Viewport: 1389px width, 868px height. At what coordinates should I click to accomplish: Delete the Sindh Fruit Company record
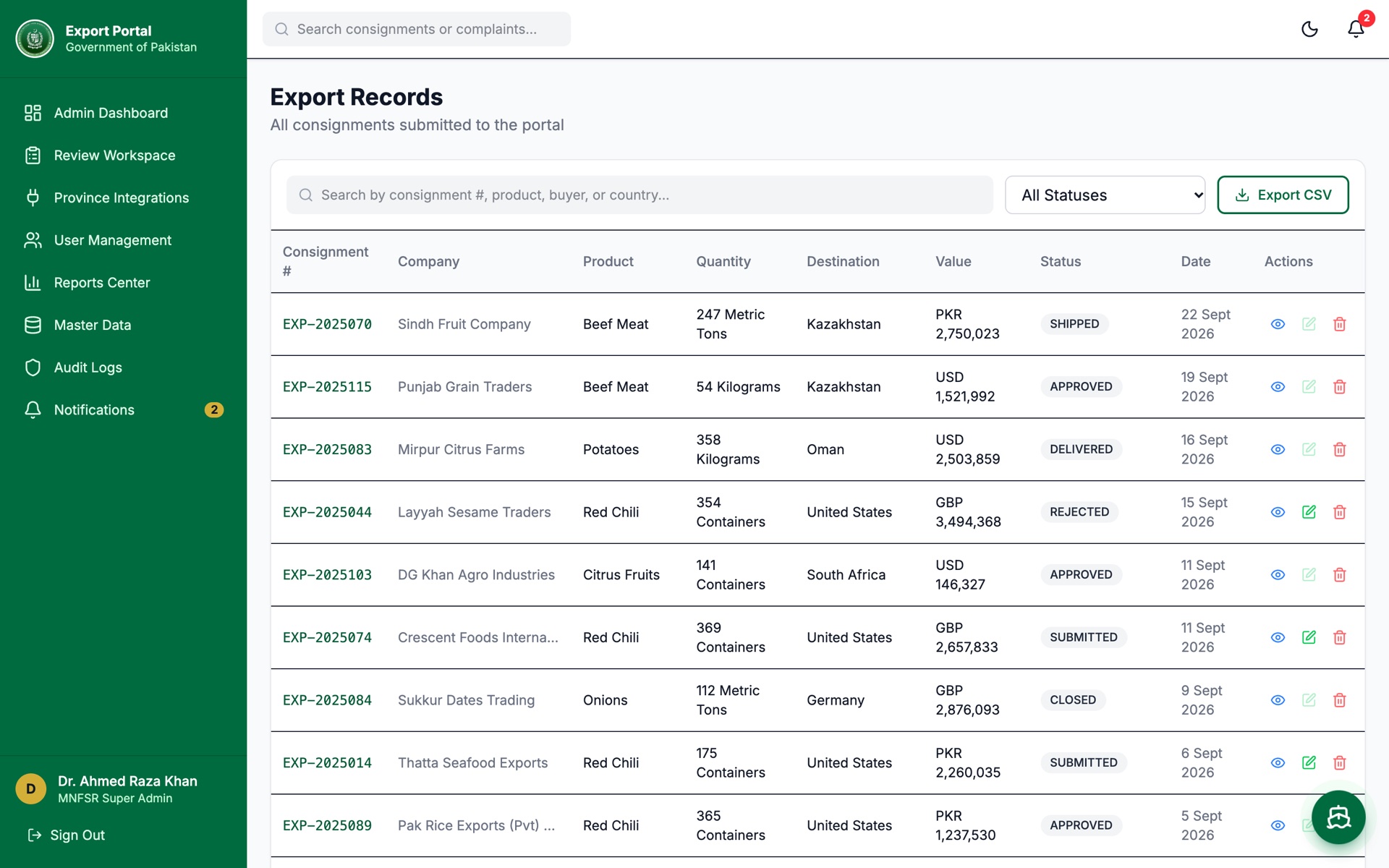[x=1340, y=324]
